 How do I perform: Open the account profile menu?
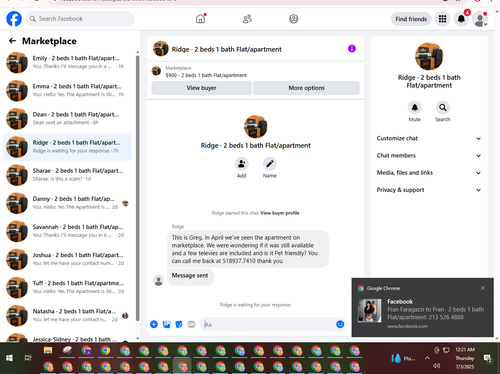(x=480, y=19)
